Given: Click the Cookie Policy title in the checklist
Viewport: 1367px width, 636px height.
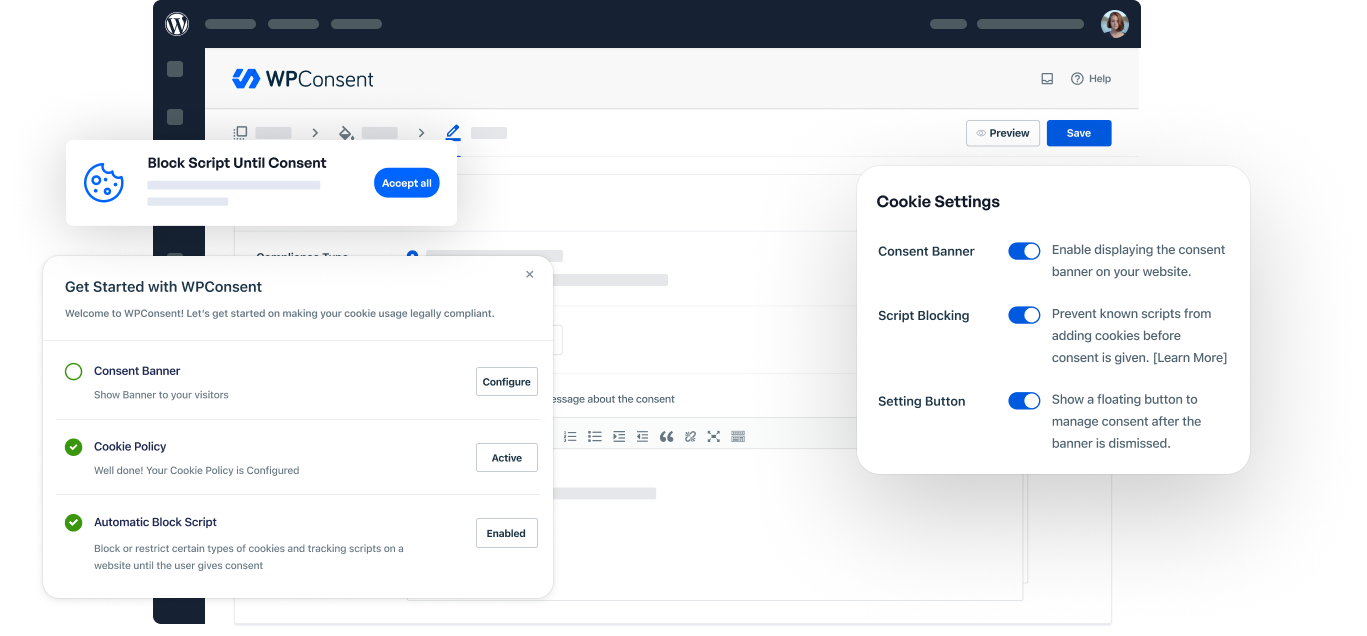Looking at the screenshot, I should click(x=130, y=447).
